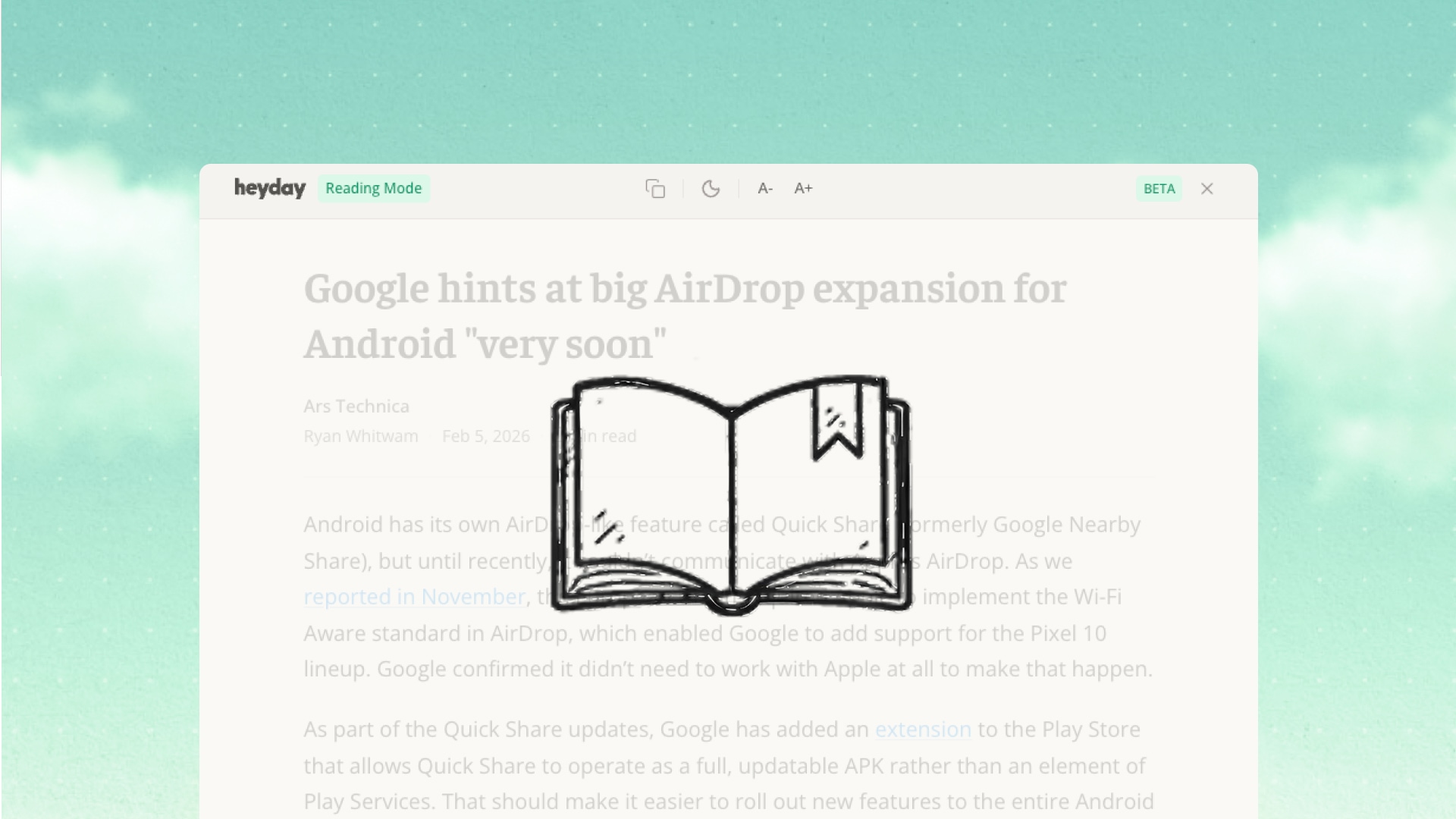Screen dimensions: 1456x819
Task: Open the "reported in November" link
Action: (414, 597)
